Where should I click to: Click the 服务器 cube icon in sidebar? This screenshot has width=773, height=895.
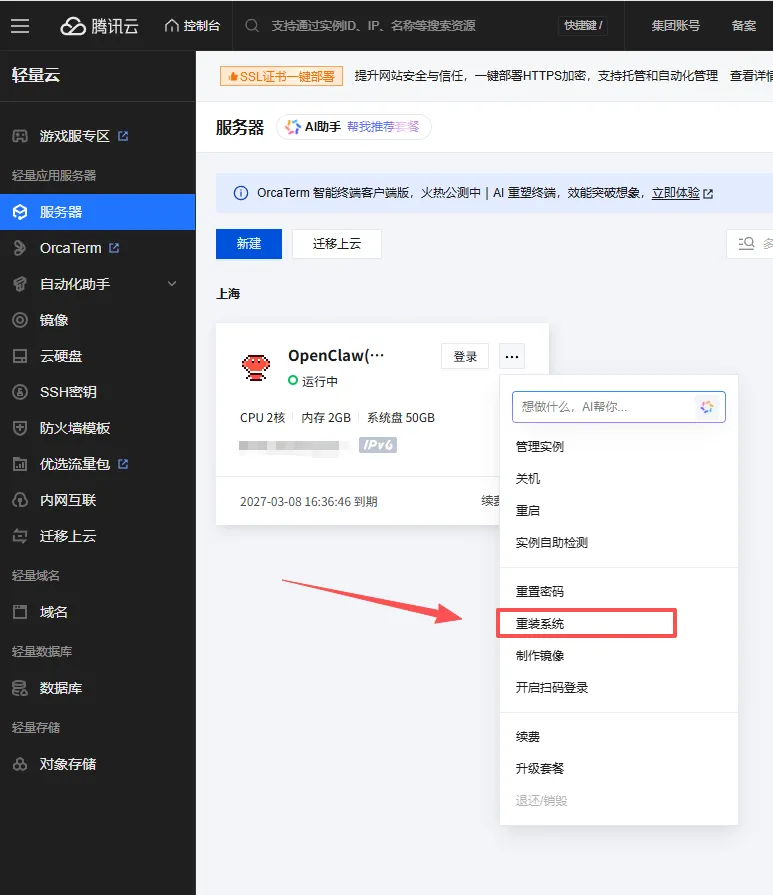[x=20, y=212]
